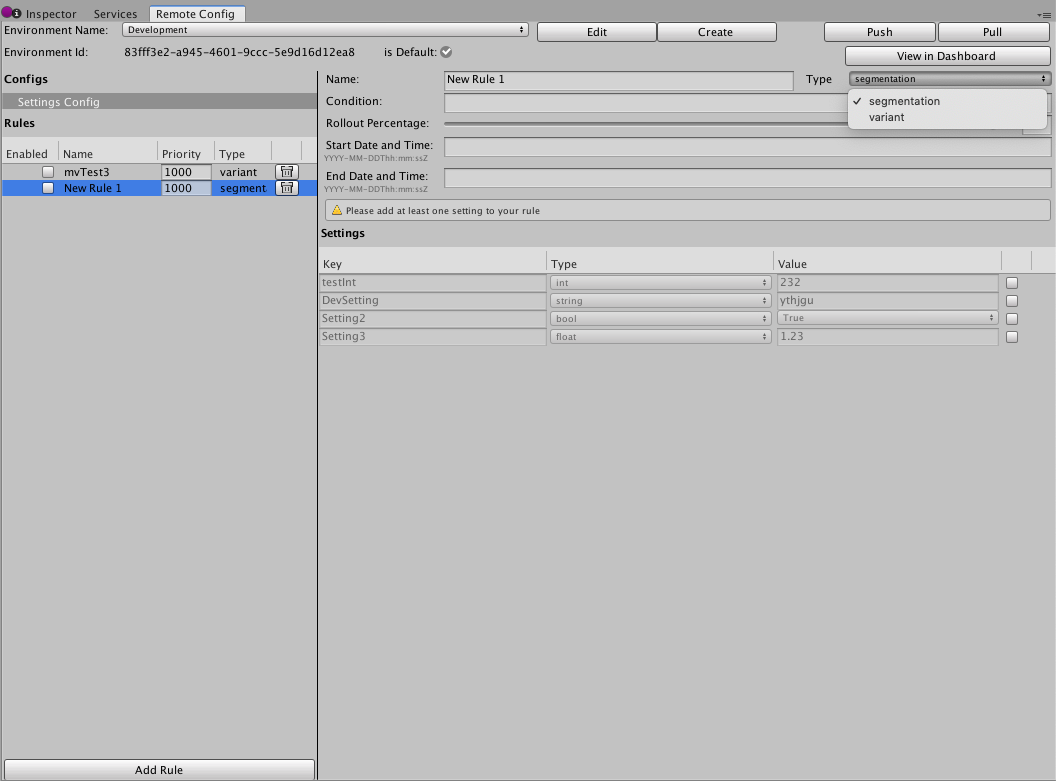This screenshot has width=1056, height=781.
Task: Add a new rule
Action: coord(158,769)
